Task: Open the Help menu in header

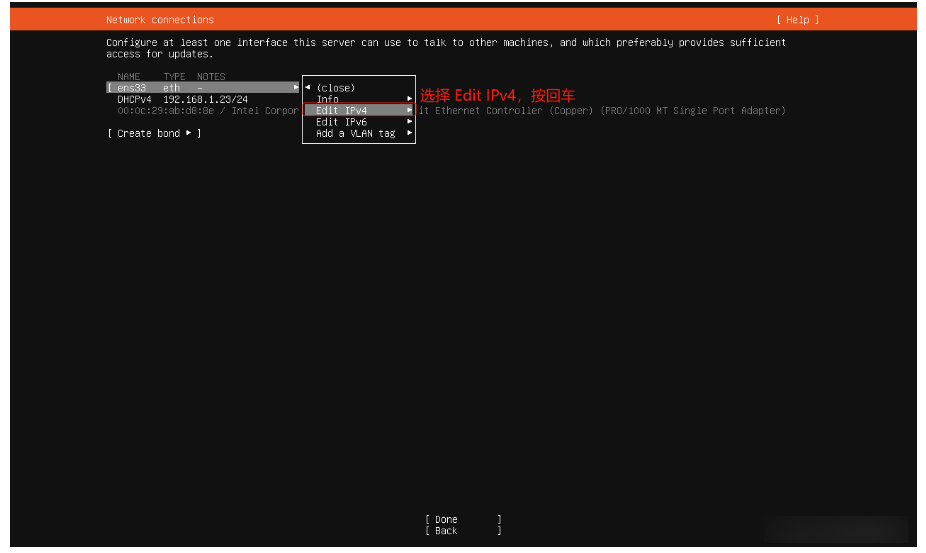Action: [797, 20]
